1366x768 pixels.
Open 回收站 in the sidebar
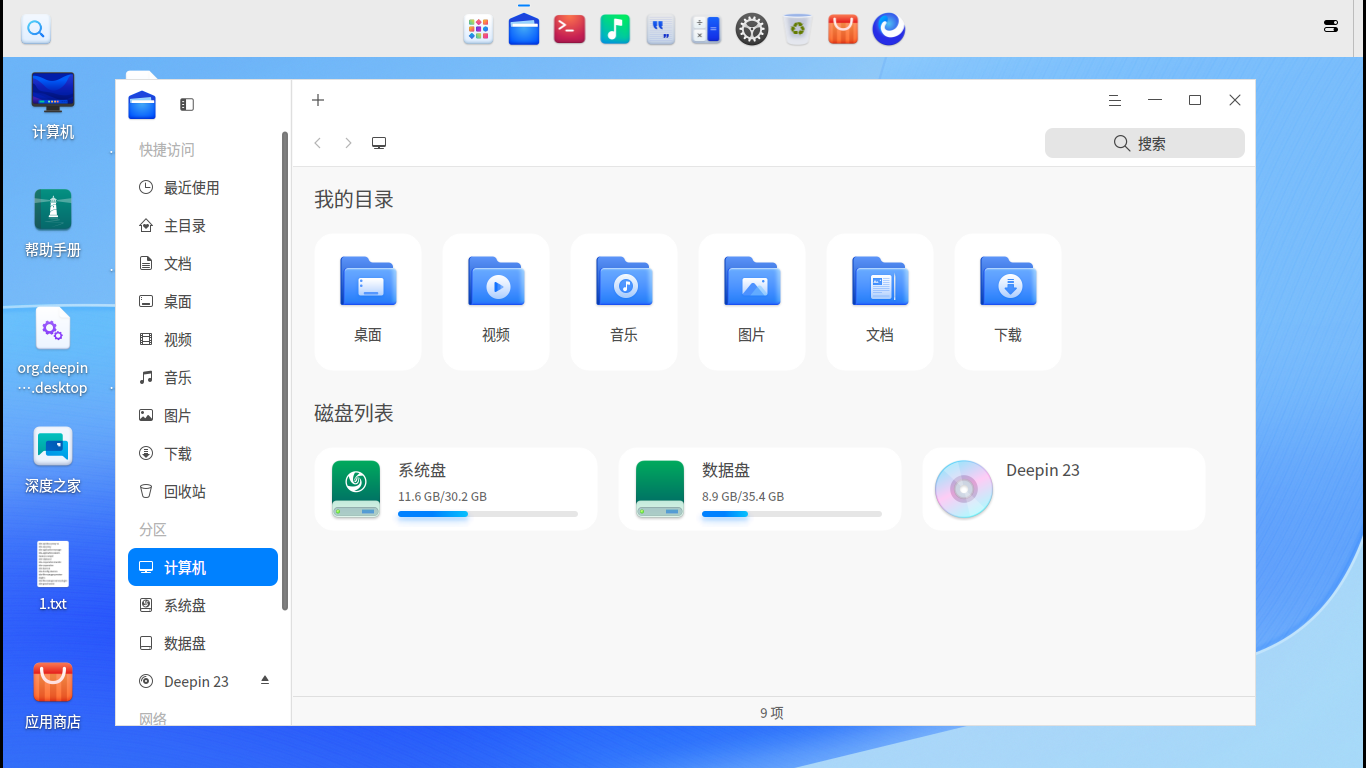203,492
